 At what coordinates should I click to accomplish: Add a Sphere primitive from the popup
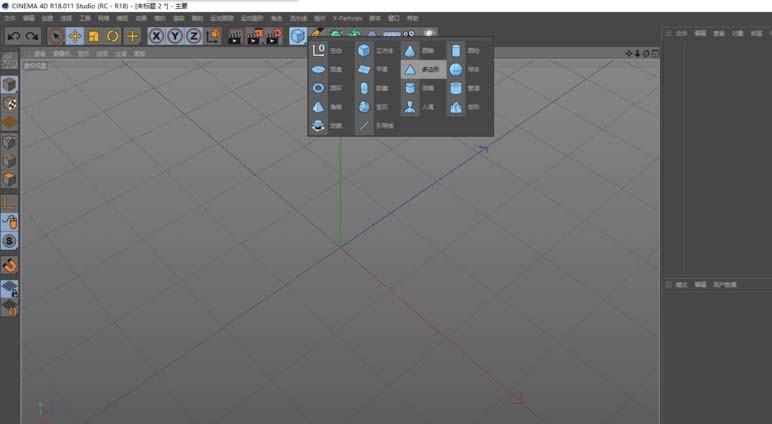[456, 69]
